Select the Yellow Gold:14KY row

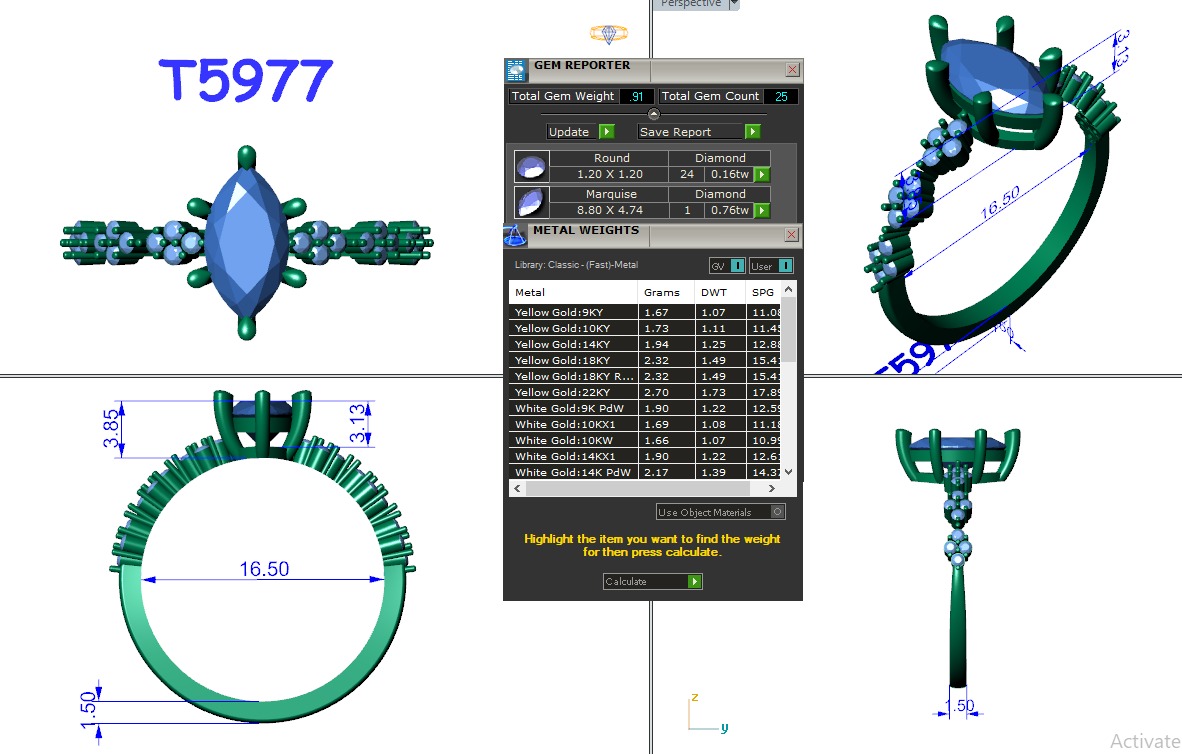pos(645,344)
